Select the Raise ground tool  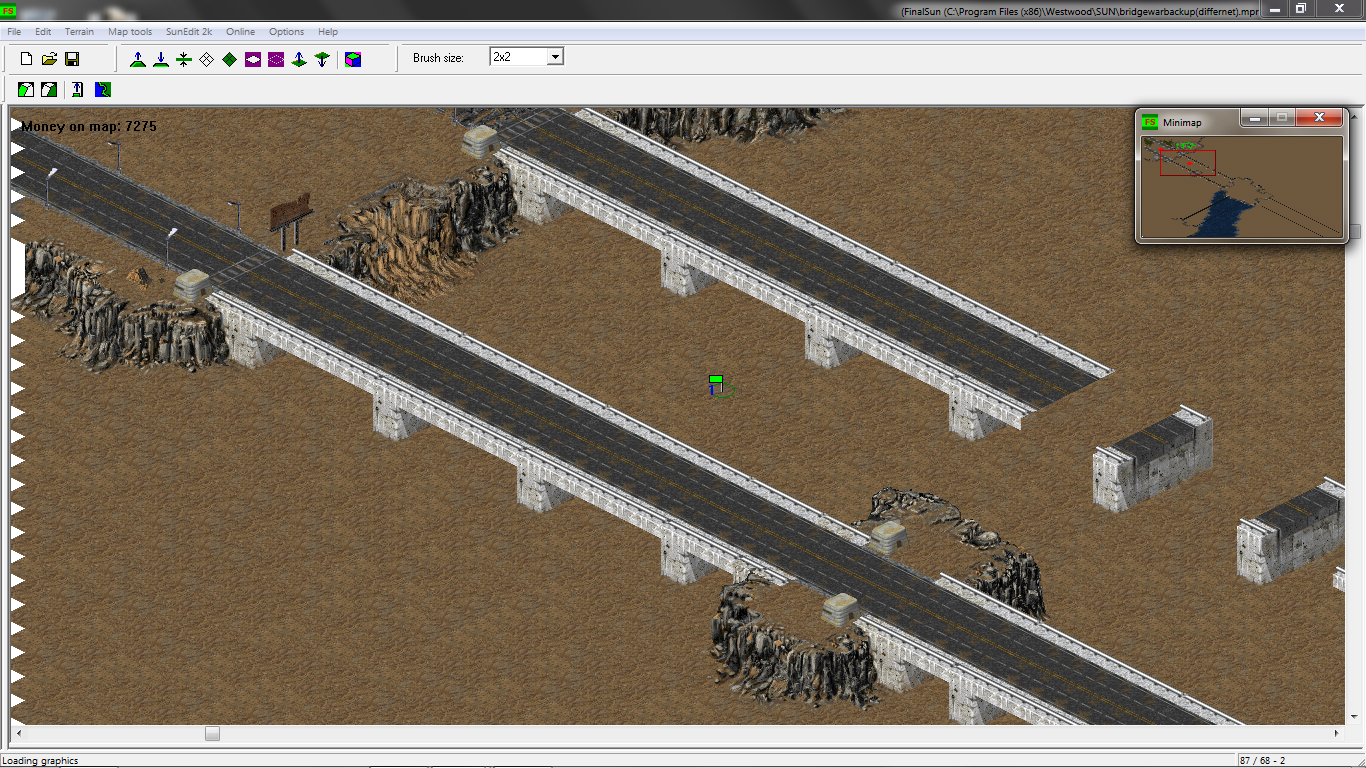pyautogui.click(x=138, y=59)
